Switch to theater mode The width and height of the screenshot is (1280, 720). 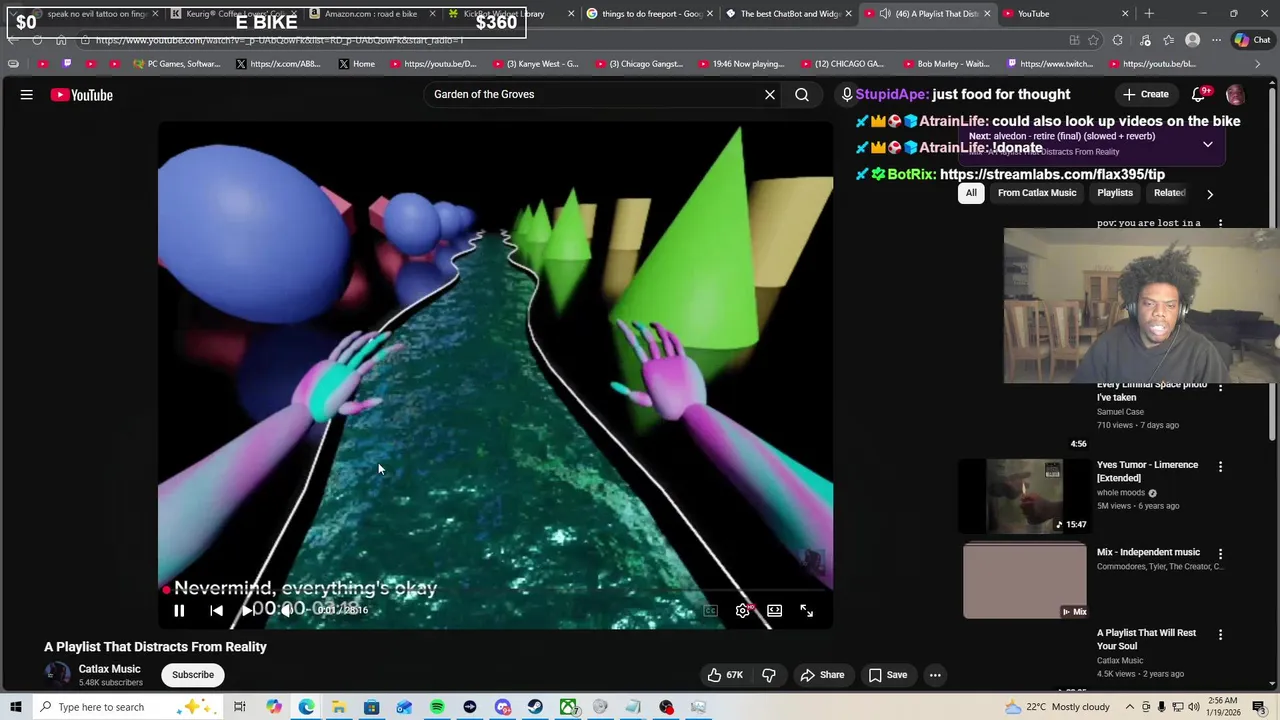point(774,610)
